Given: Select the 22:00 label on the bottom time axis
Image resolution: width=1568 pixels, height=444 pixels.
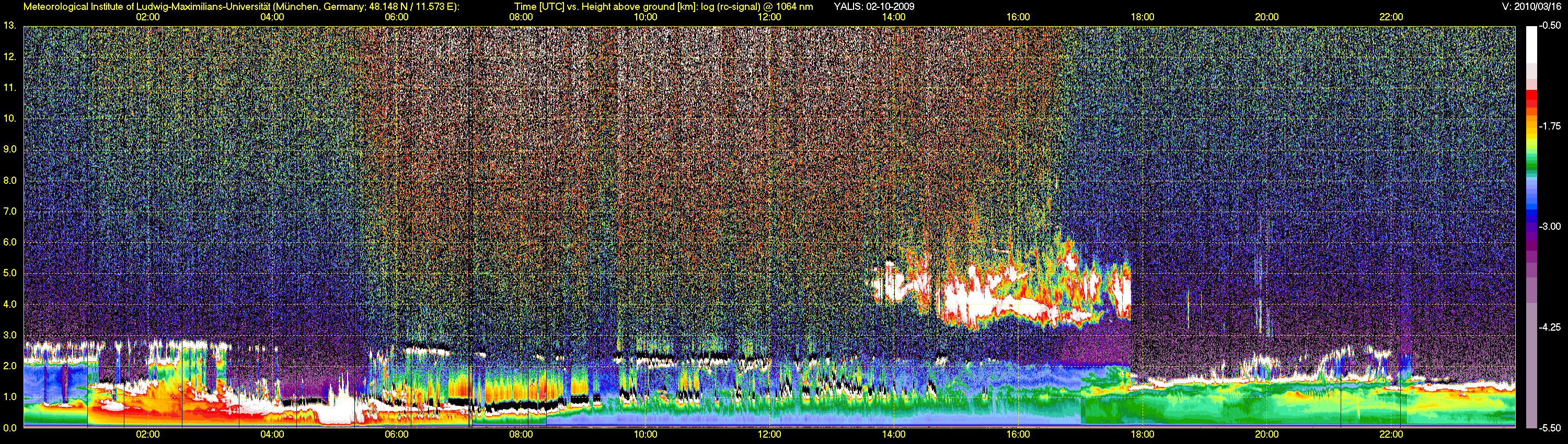Looking at the screenshot, I should (1391, 434).
